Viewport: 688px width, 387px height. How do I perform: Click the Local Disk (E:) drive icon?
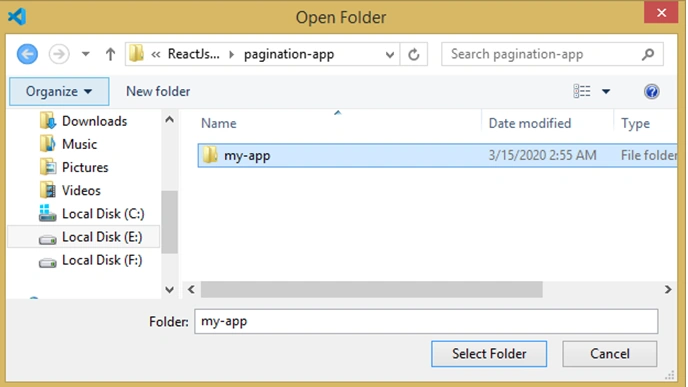[47, 239]
